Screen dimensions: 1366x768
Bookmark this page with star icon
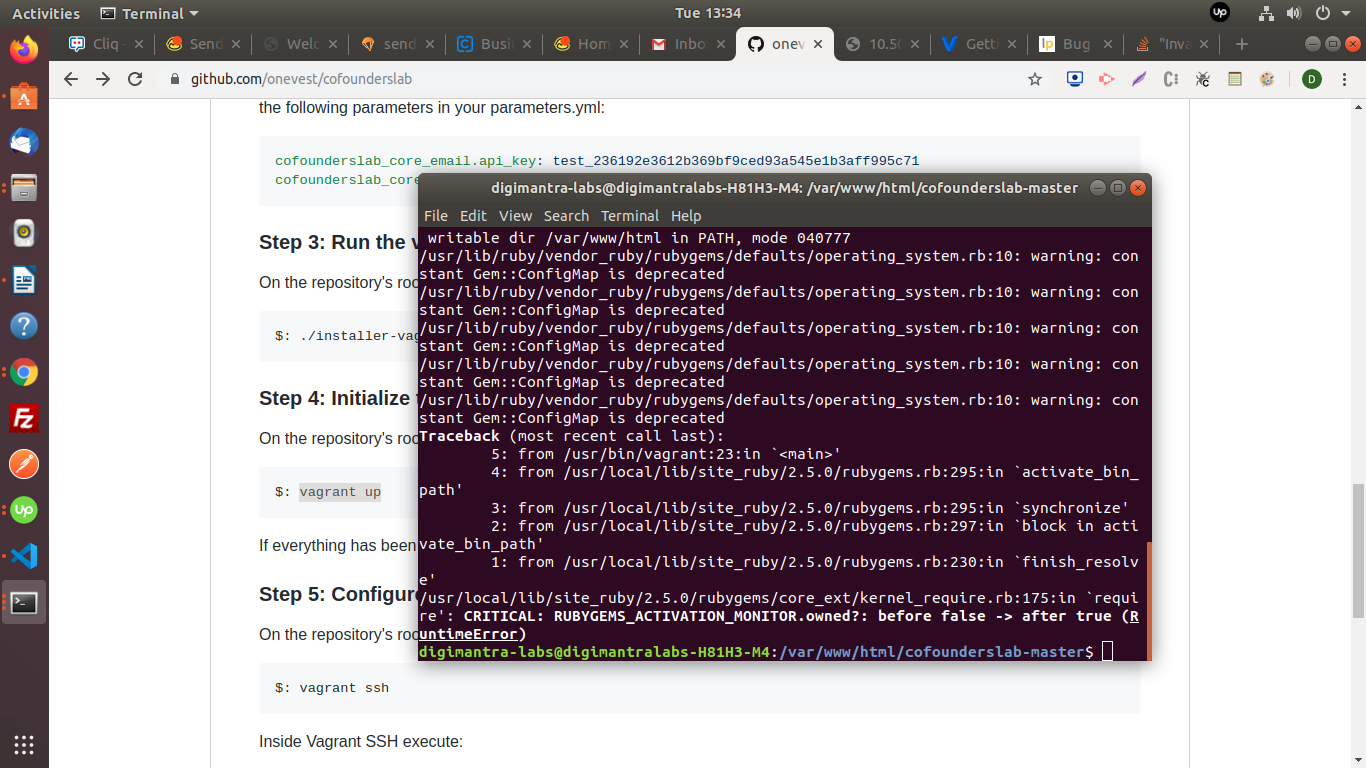tap(1035, 79)
